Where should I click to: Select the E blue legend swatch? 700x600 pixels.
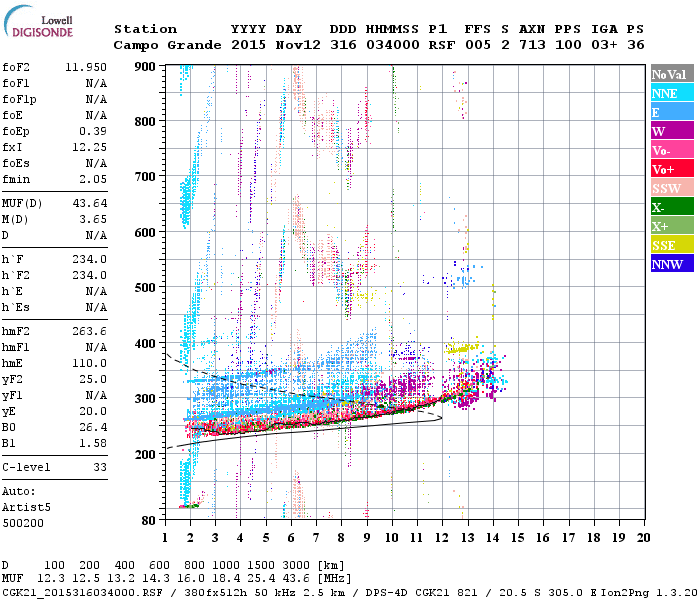pos(672,112)
